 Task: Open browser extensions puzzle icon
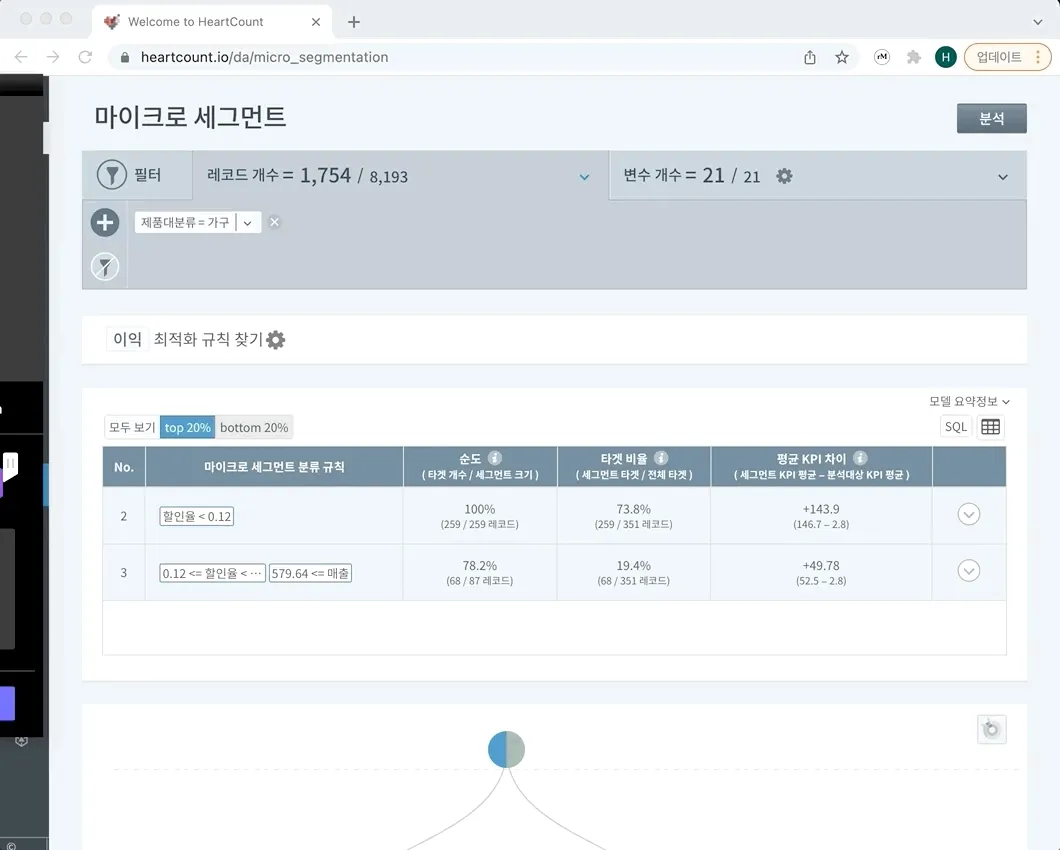pyautogui.click(x=914, y=57)
